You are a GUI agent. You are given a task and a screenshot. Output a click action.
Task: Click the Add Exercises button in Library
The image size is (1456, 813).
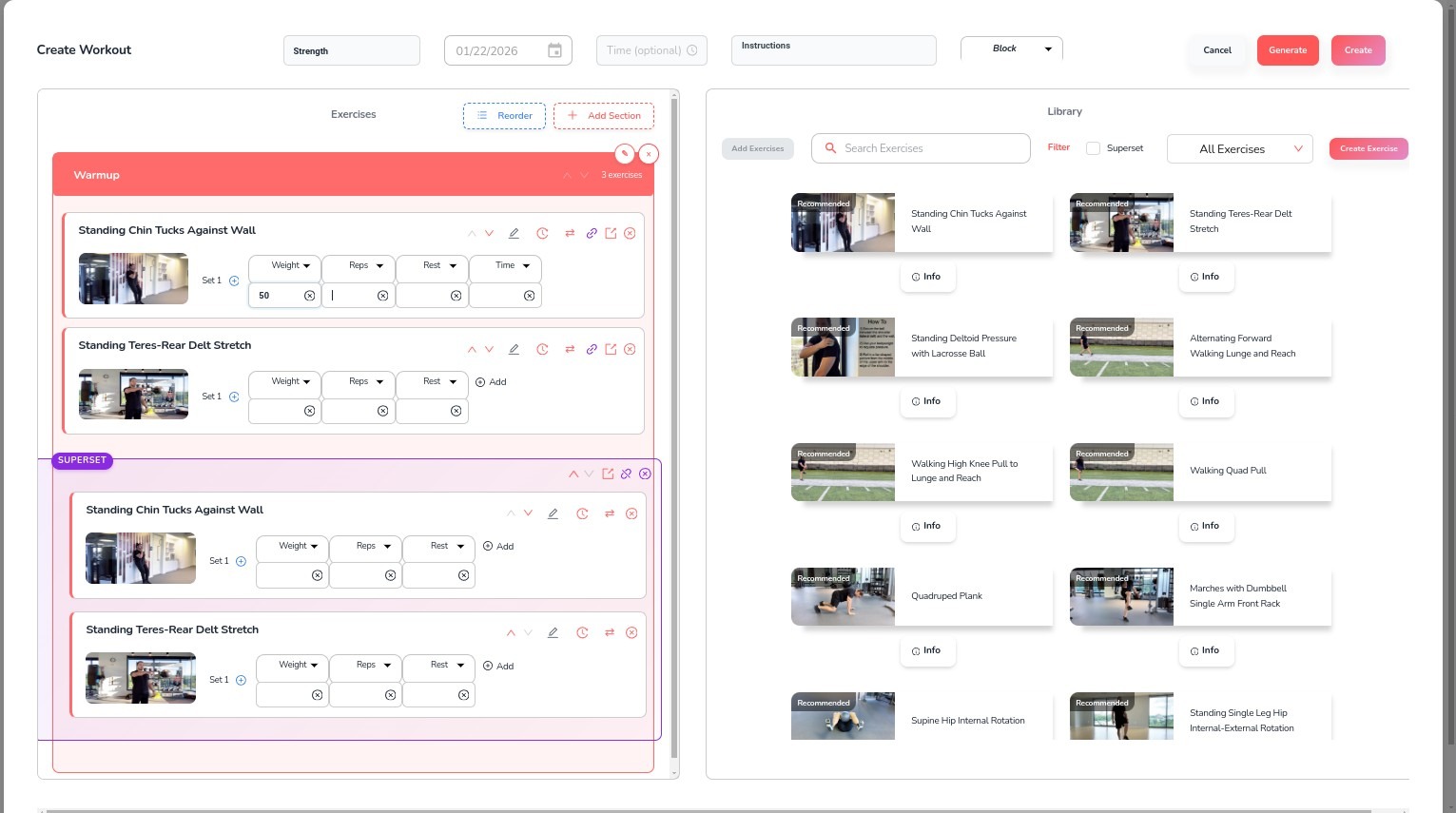pos(758,148)
